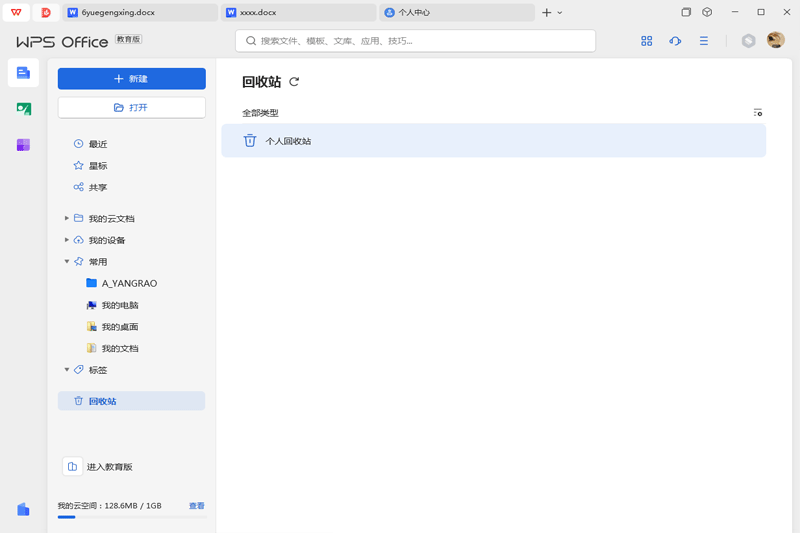Click the 新建 button

point(131,79)
